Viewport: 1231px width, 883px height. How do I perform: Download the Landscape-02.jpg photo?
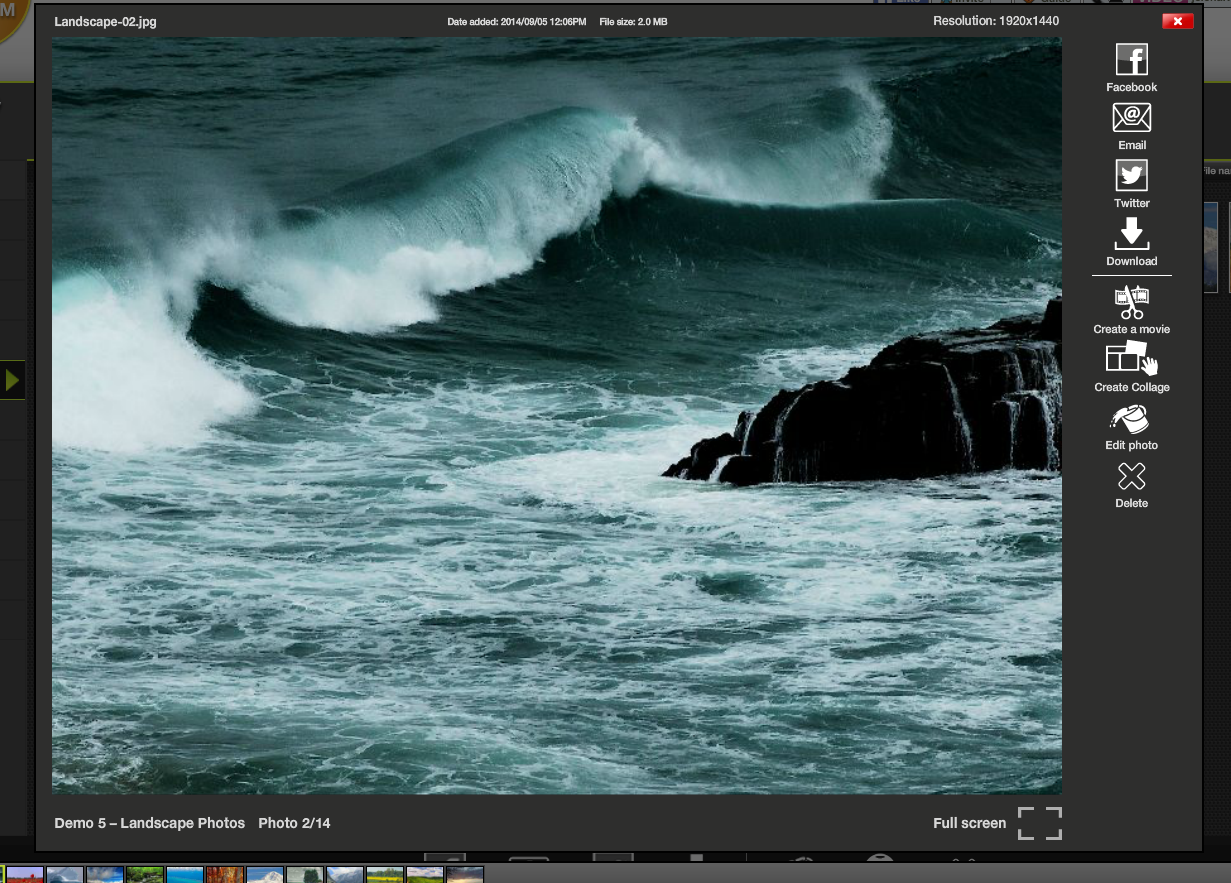pyautogui.click(x=1131, y=235)
